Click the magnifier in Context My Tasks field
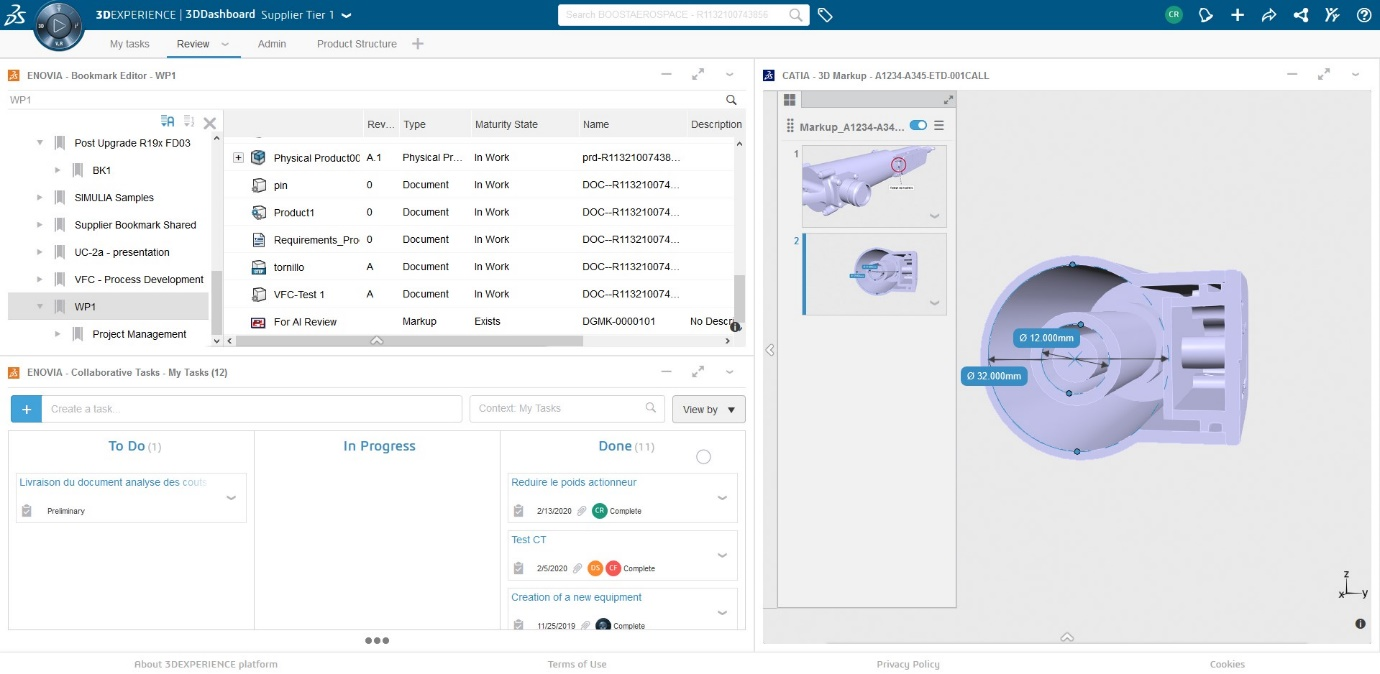The width and height of the screenshot is (1380, 674). click(651, 407)
